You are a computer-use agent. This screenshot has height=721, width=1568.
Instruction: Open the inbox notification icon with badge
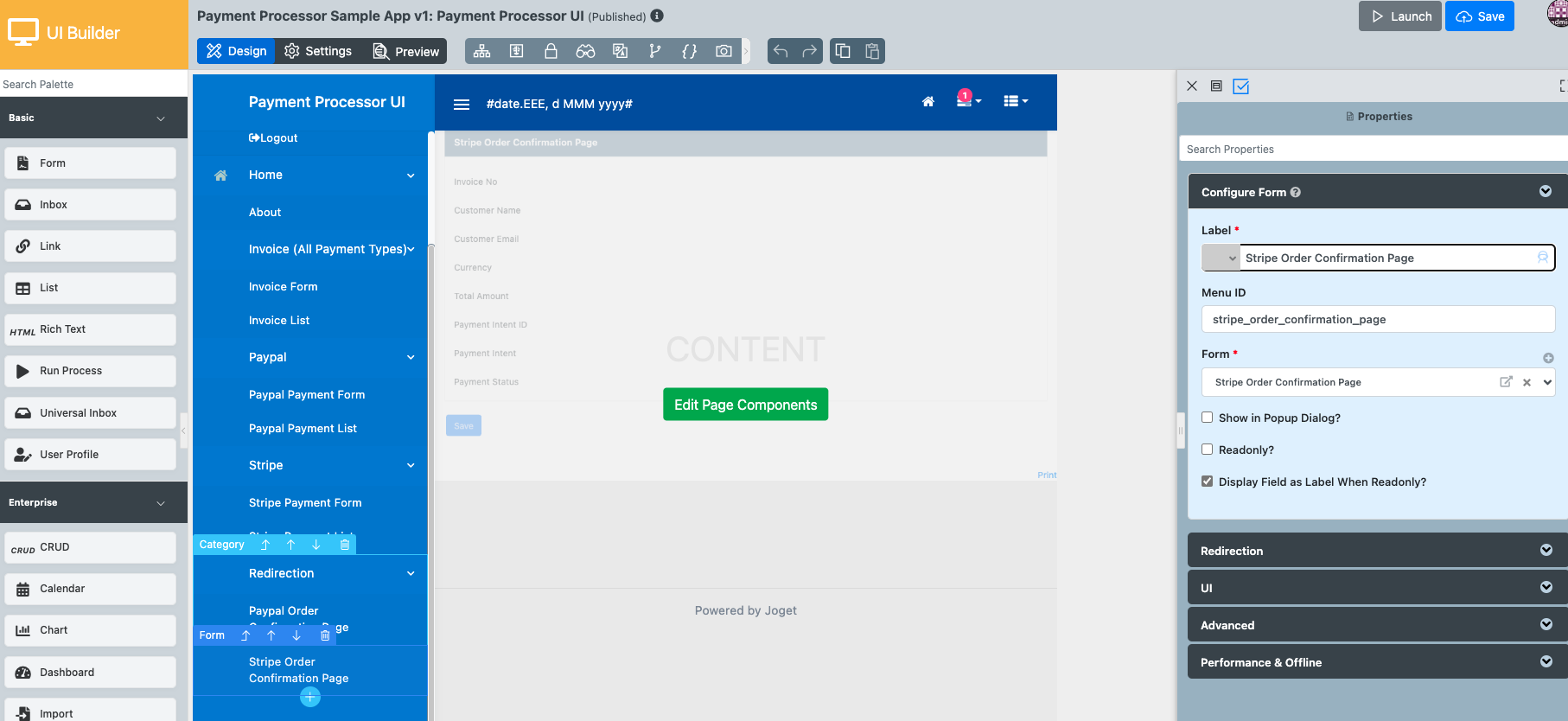coord(968,100)
